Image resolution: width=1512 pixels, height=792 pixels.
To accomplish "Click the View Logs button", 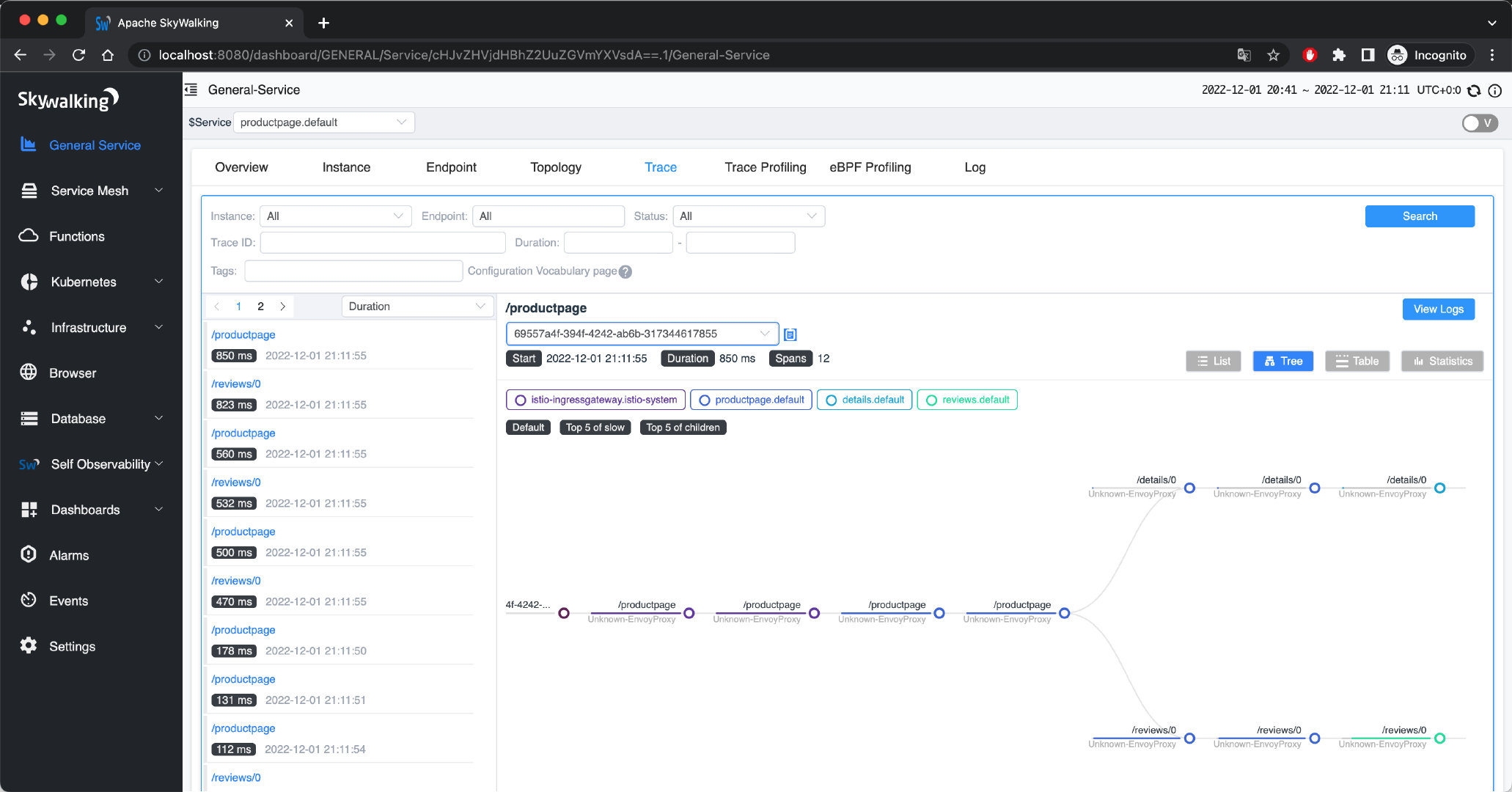I will pos(1438,309).
